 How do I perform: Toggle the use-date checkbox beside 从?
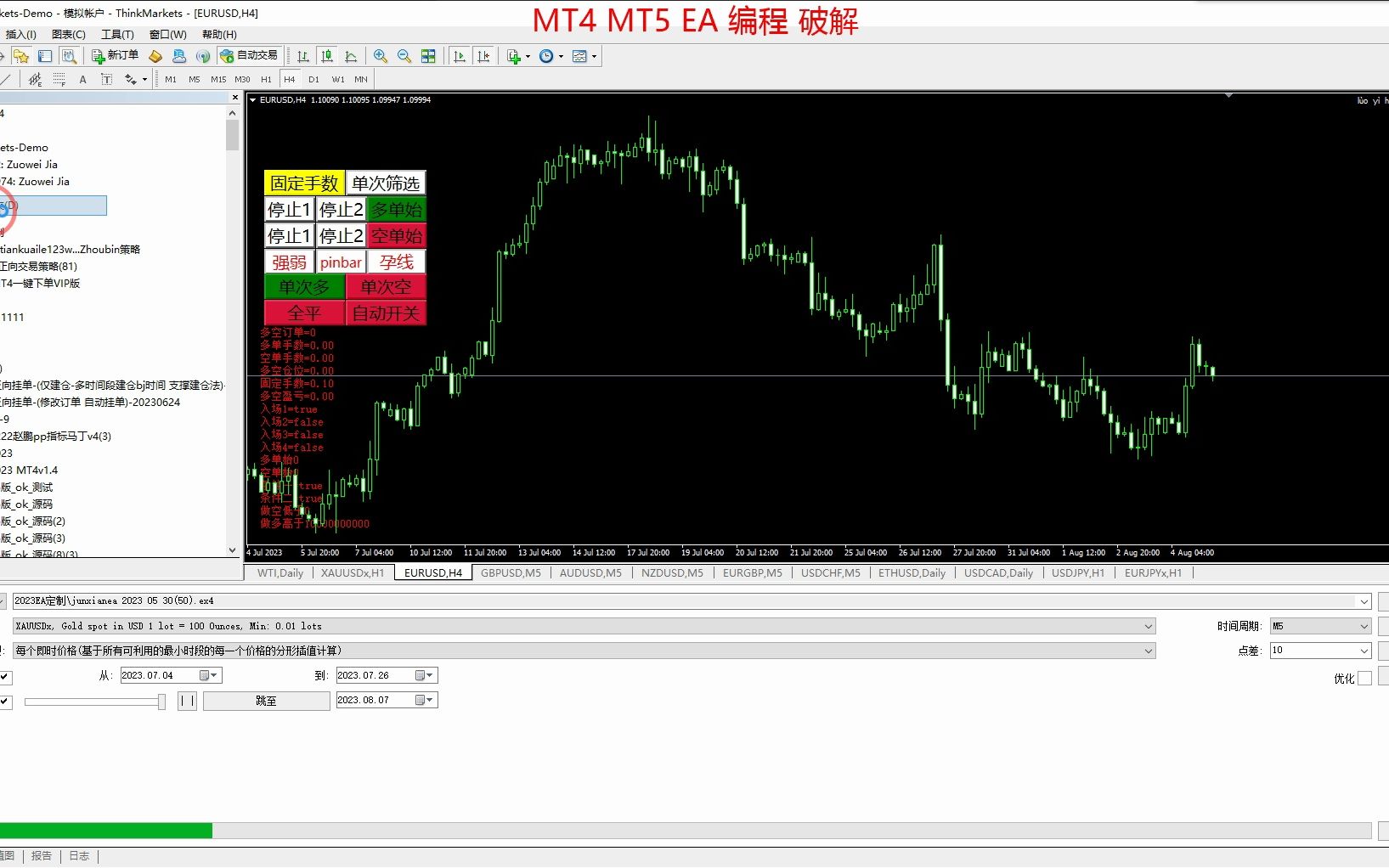click(5, 677)
